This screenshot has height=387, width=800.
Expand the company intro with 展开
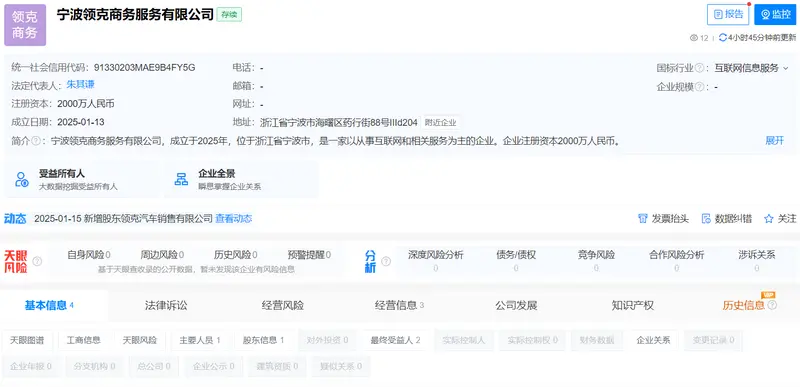pyautogui.click(x=774, y=141)
